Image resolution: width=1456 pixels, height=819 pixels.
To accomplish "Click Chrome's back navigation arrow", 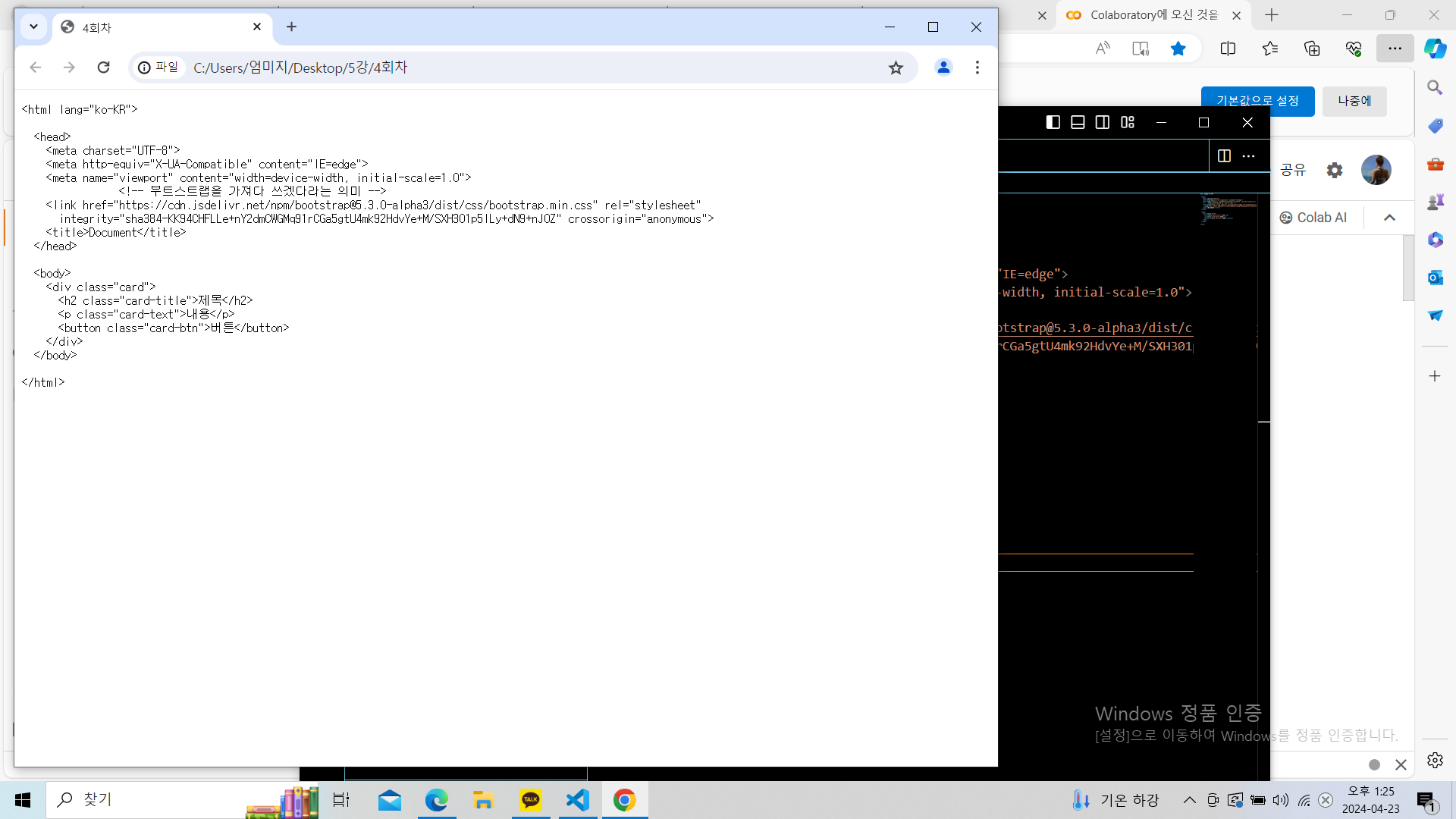I will click(x=35, y=67).
